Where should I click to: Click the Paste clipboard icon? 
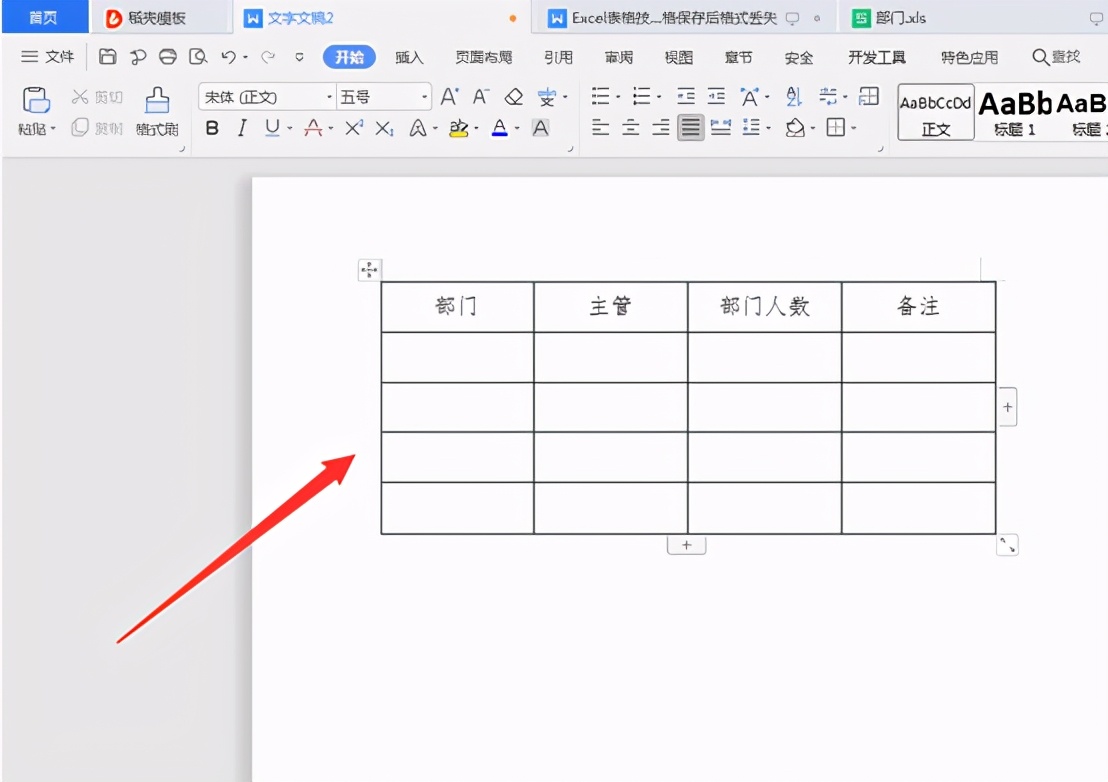click(x=36, y=100)
